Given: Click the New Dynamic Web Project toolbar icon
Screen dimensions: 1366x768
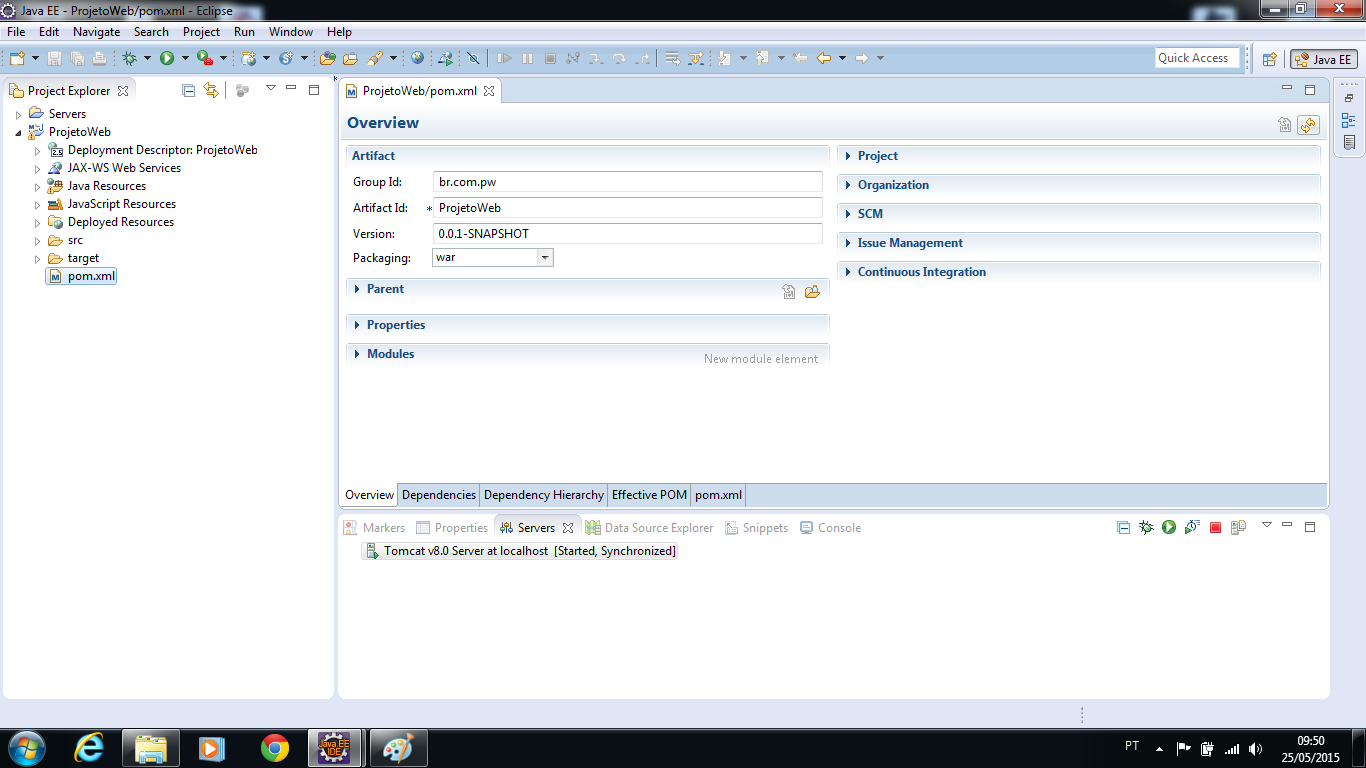Looking at the screenshot, I should click(249, 58).
